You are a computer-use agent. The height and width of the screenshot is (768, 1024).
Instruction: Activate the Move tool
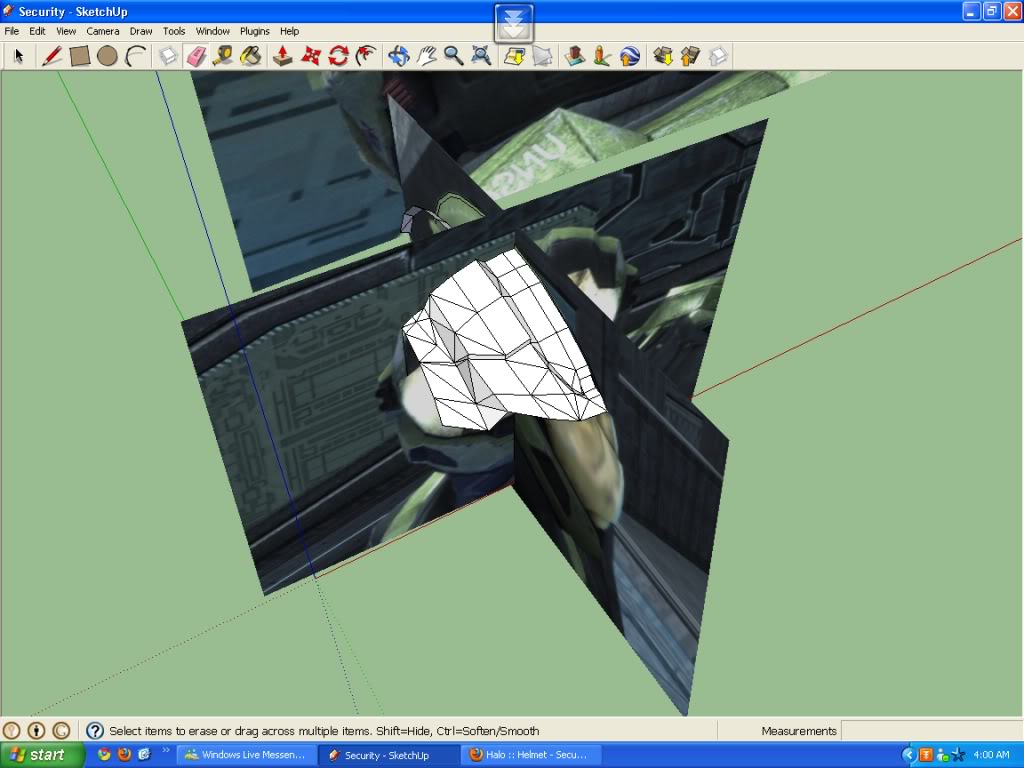[311, 56]
